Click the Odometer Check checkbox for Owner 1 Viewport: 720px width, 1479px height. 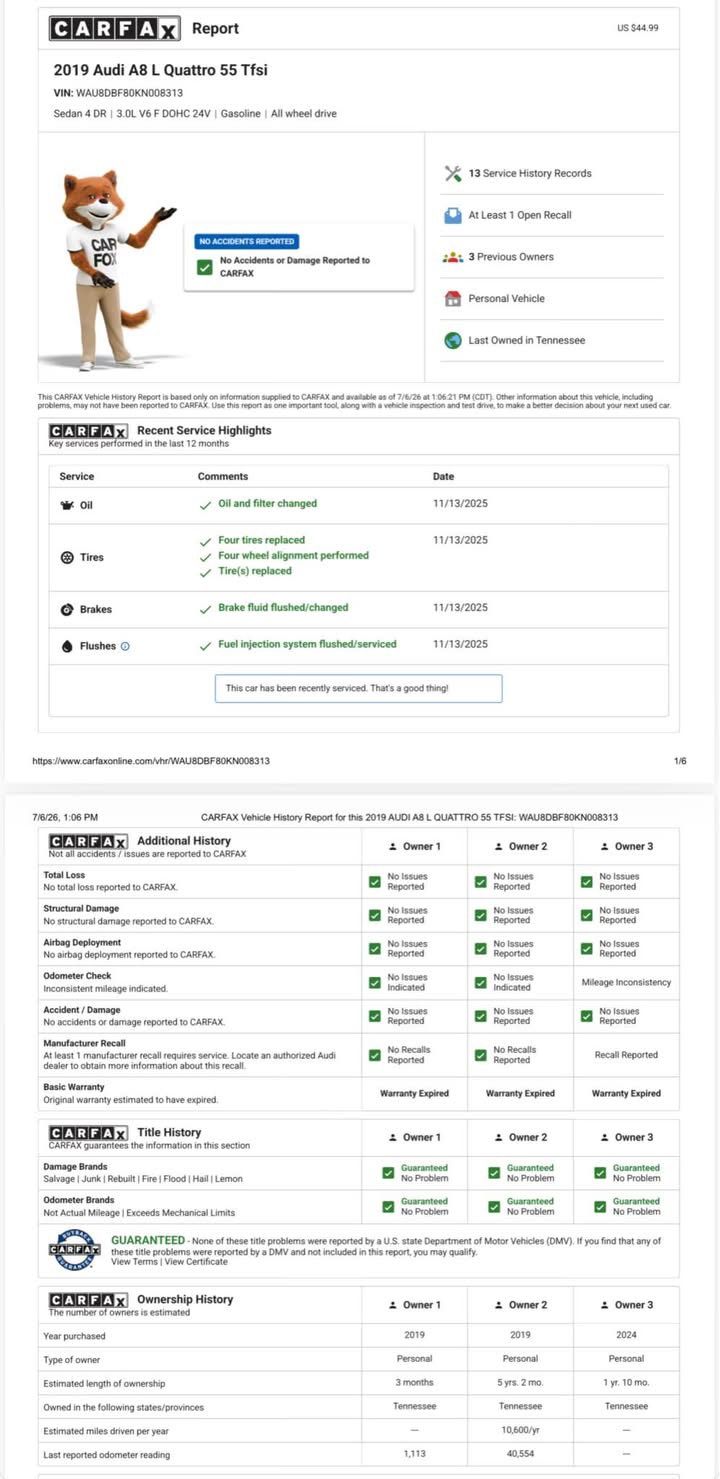click(375, 982)
